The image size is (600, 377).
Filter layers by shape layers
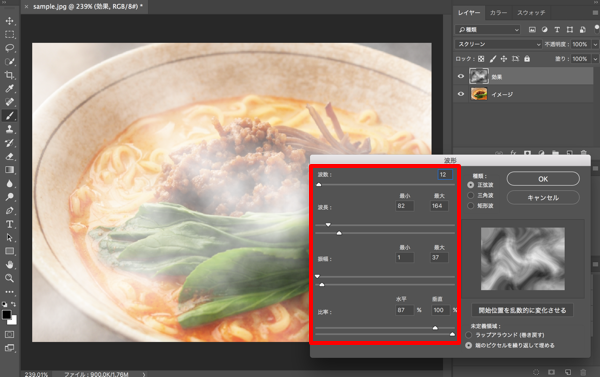tap(570, 29)
